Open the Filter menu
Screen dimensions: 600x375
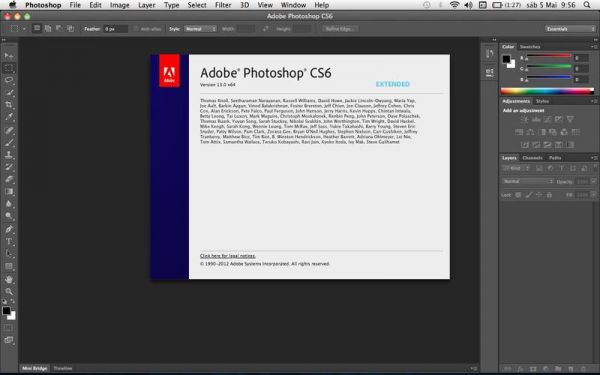click(223, 5)
